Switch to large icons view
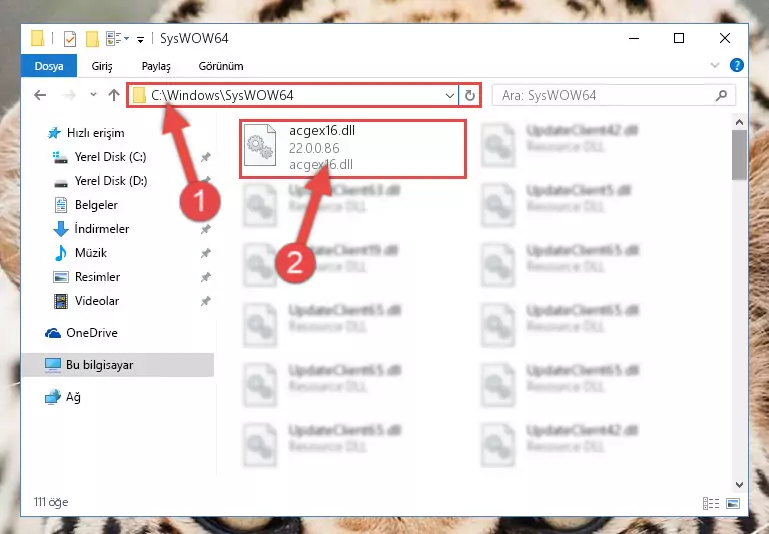This screenshot has height=534, width=769. [733, 503]
